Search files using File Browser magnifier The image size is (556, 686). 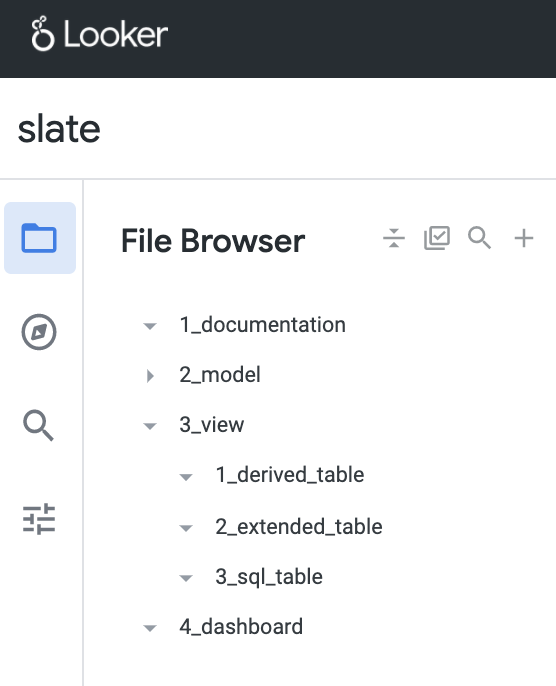pos(479,238)
